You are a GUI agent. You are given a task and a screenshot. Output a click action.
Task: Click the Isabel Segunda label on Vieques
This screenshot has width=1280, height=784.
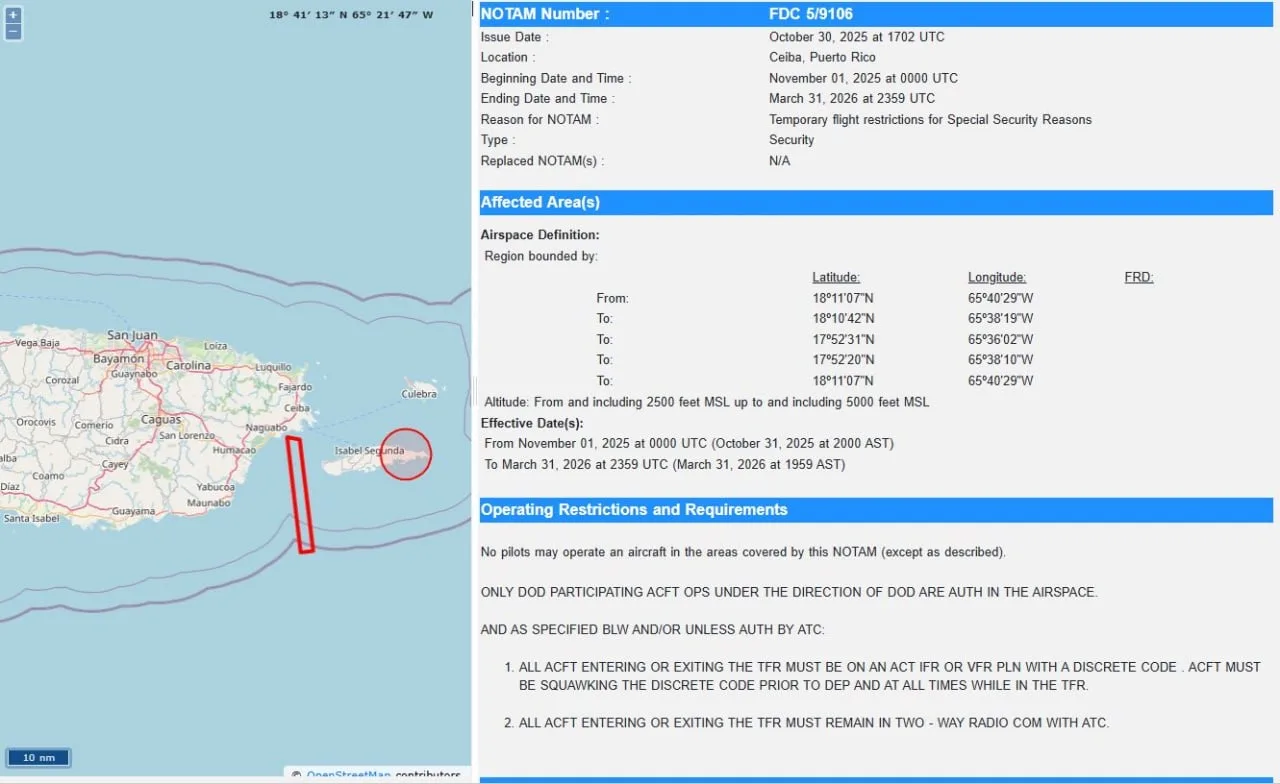(x=370, y=451)
